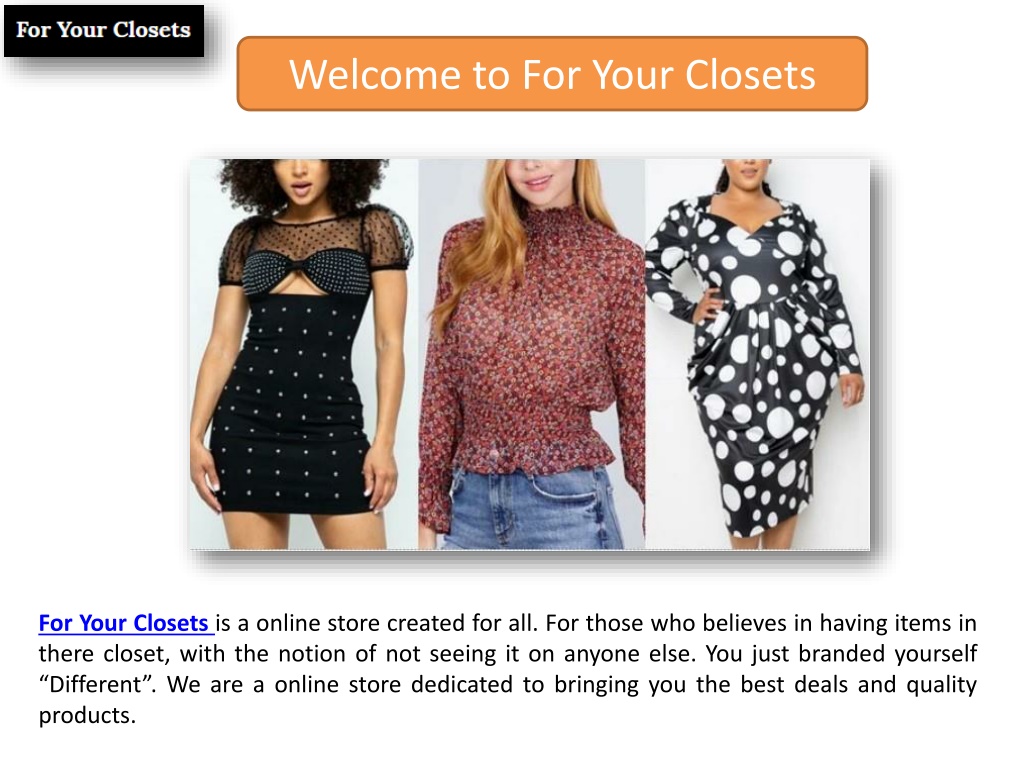
Task: Click the word "products." ending the paragraph
Action: 88,716
